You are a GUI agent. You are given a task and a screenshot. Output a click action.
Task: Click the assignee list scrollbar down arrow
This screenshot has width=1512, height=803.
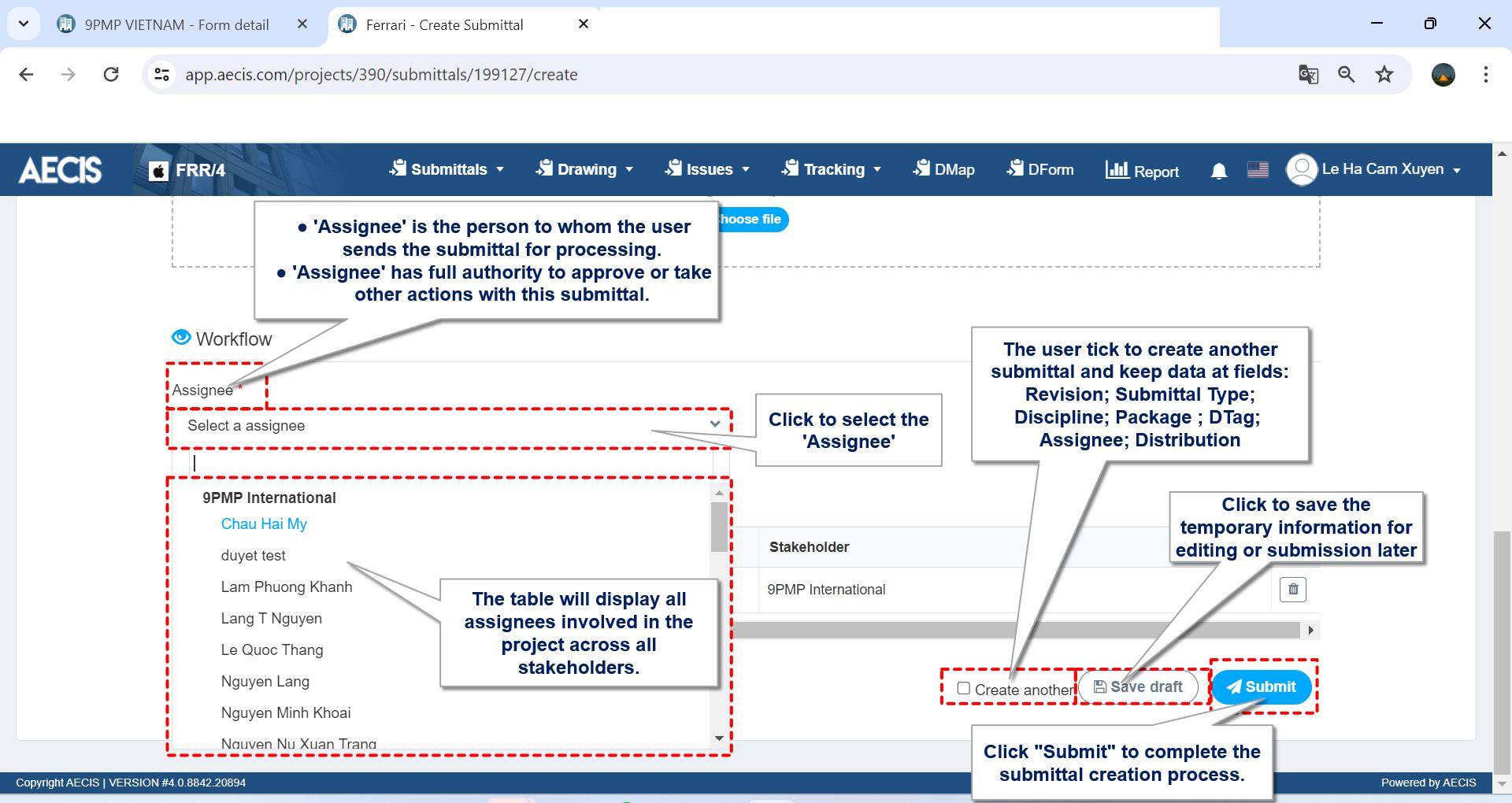(719, 738)
